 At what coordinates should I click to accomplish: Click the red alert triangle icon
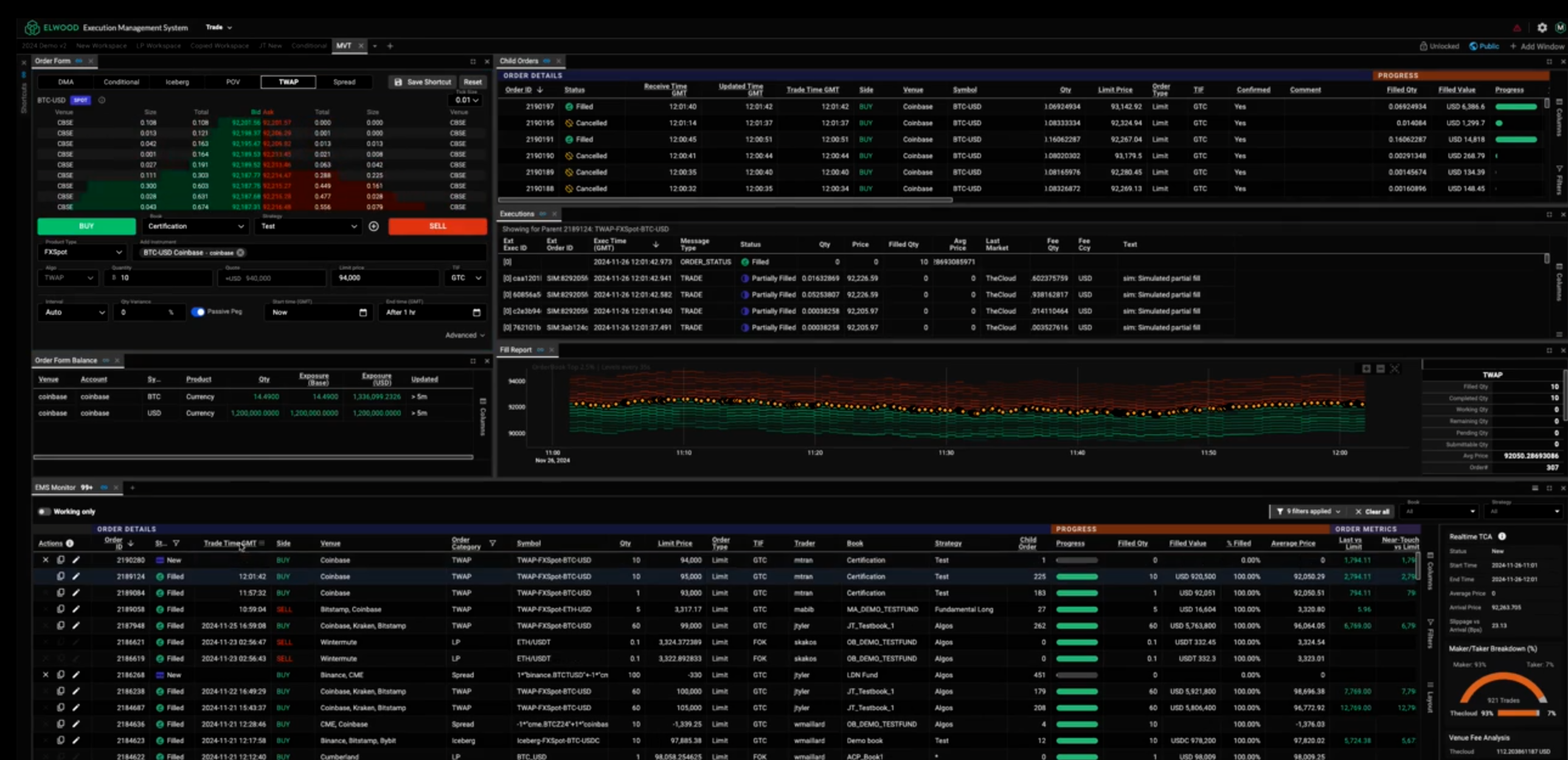(1517, 28)
